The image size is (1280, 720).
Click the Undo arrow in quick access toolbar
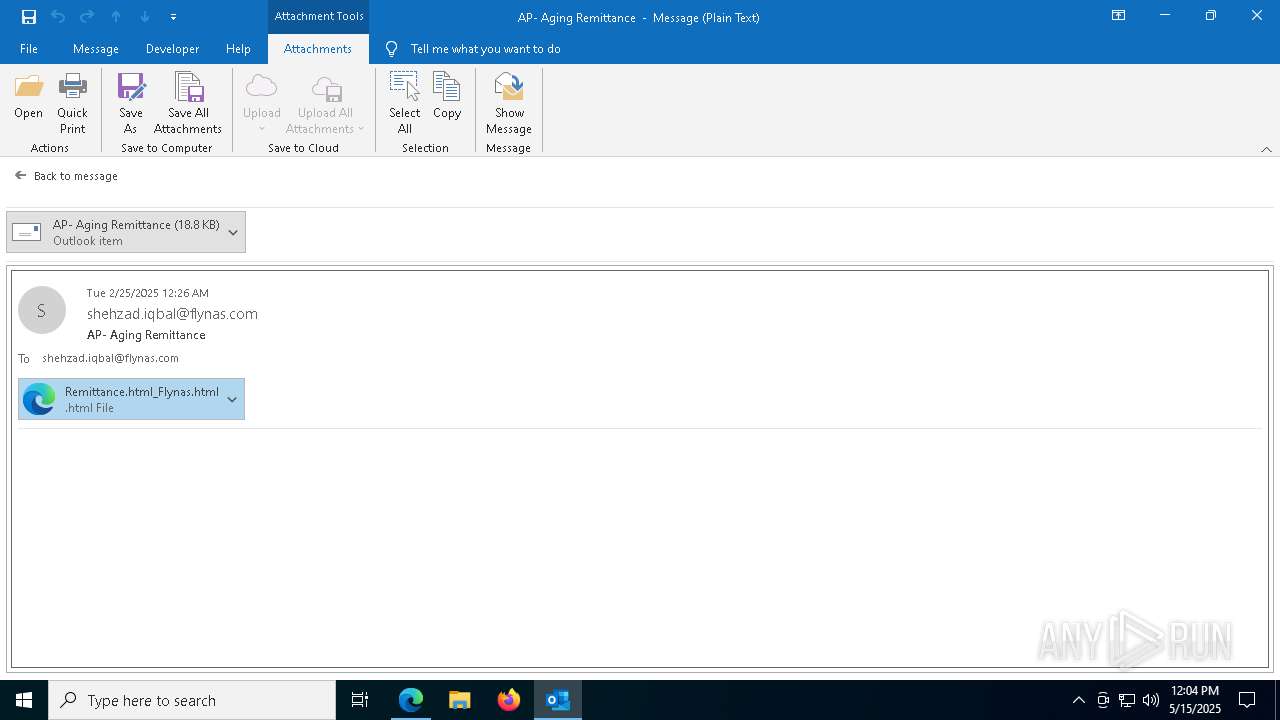tap(58, 17)
